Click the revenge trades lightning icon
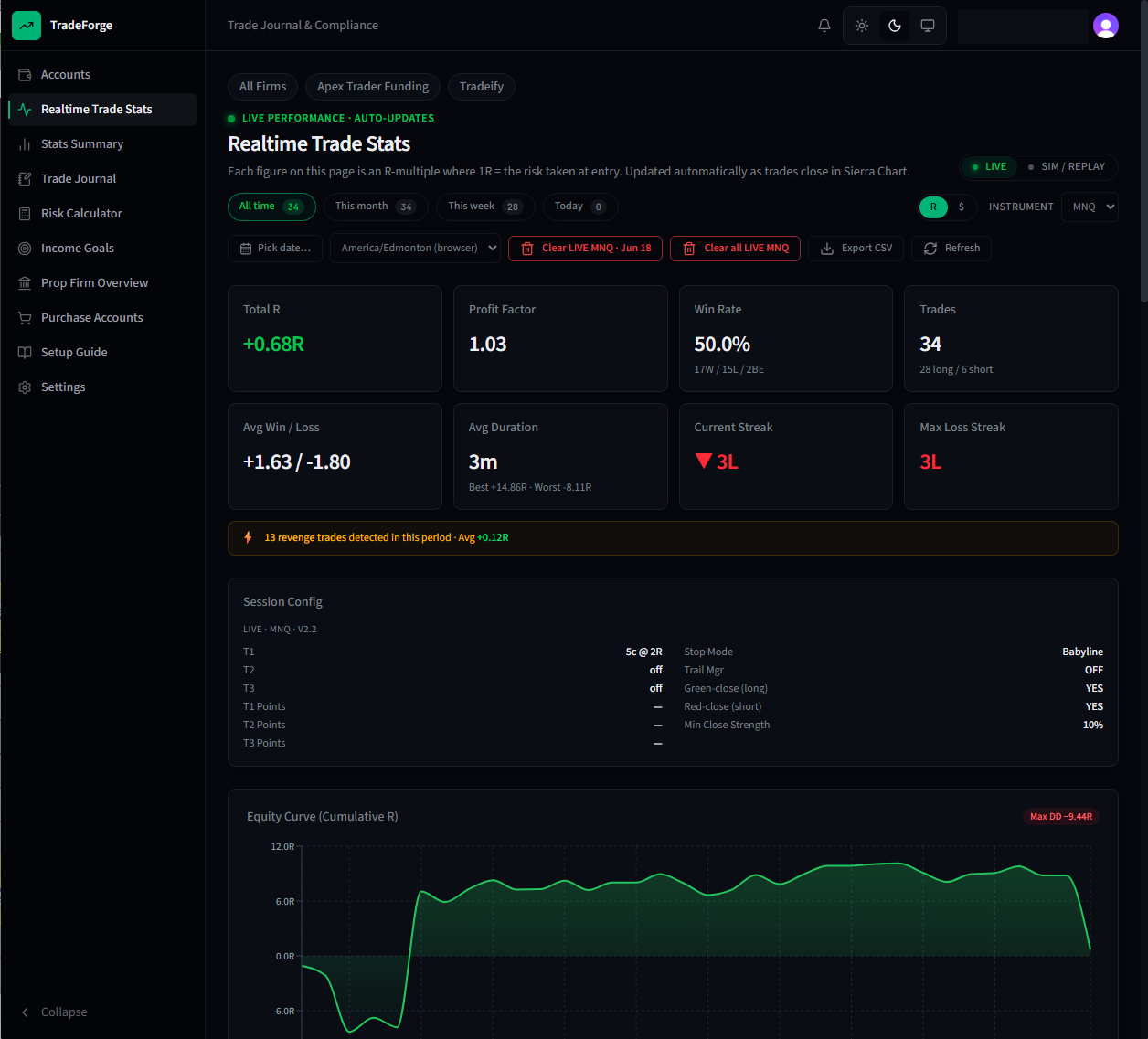The image size is (1148, 1039). 248,538
